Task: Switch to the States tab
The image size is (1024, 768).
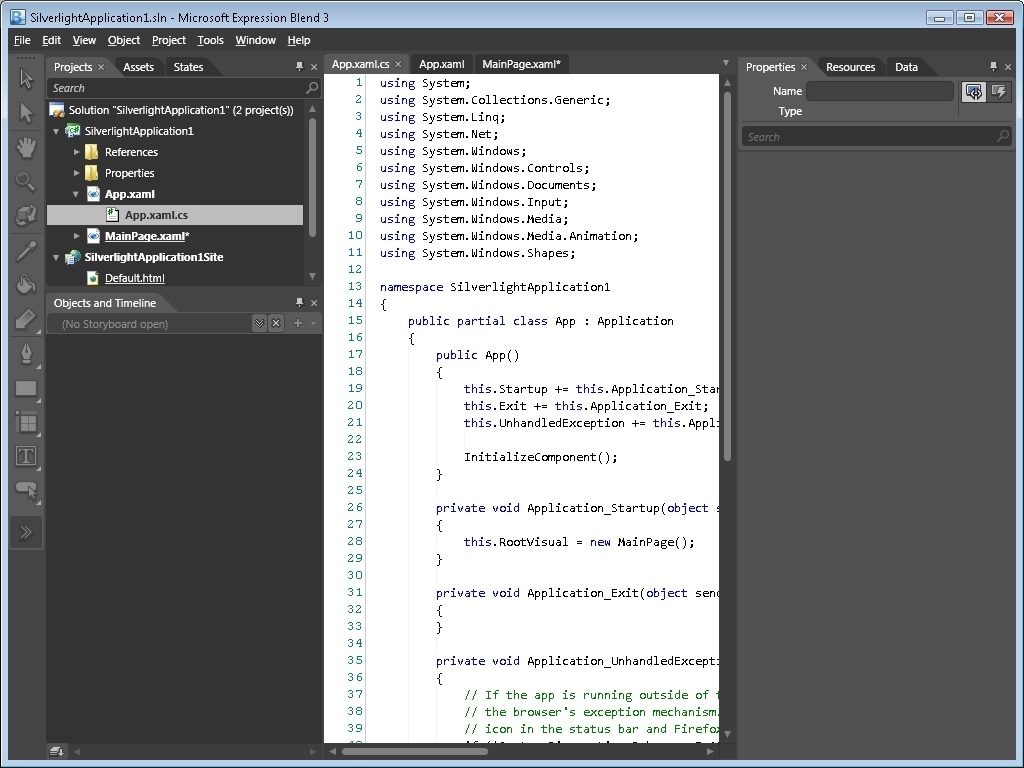Action: coord(188,67)
